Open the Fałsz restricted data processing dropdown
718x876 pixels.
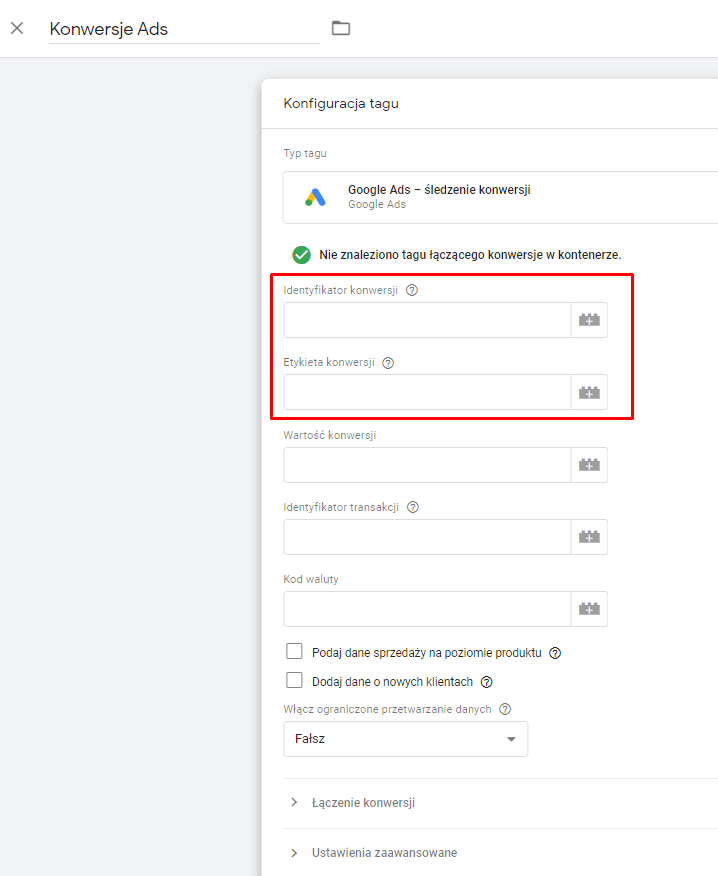click(405, 739)
